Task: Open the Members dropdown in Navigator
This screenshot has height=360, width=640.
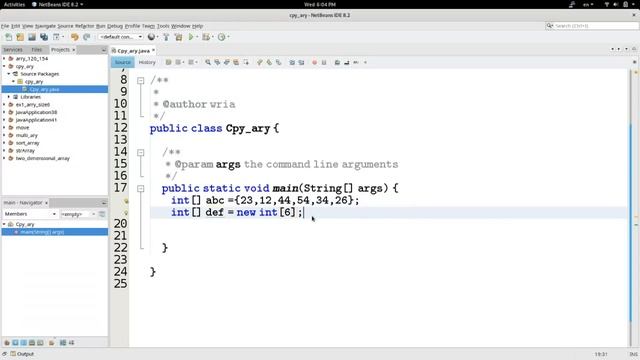Action: pos(30,214)
